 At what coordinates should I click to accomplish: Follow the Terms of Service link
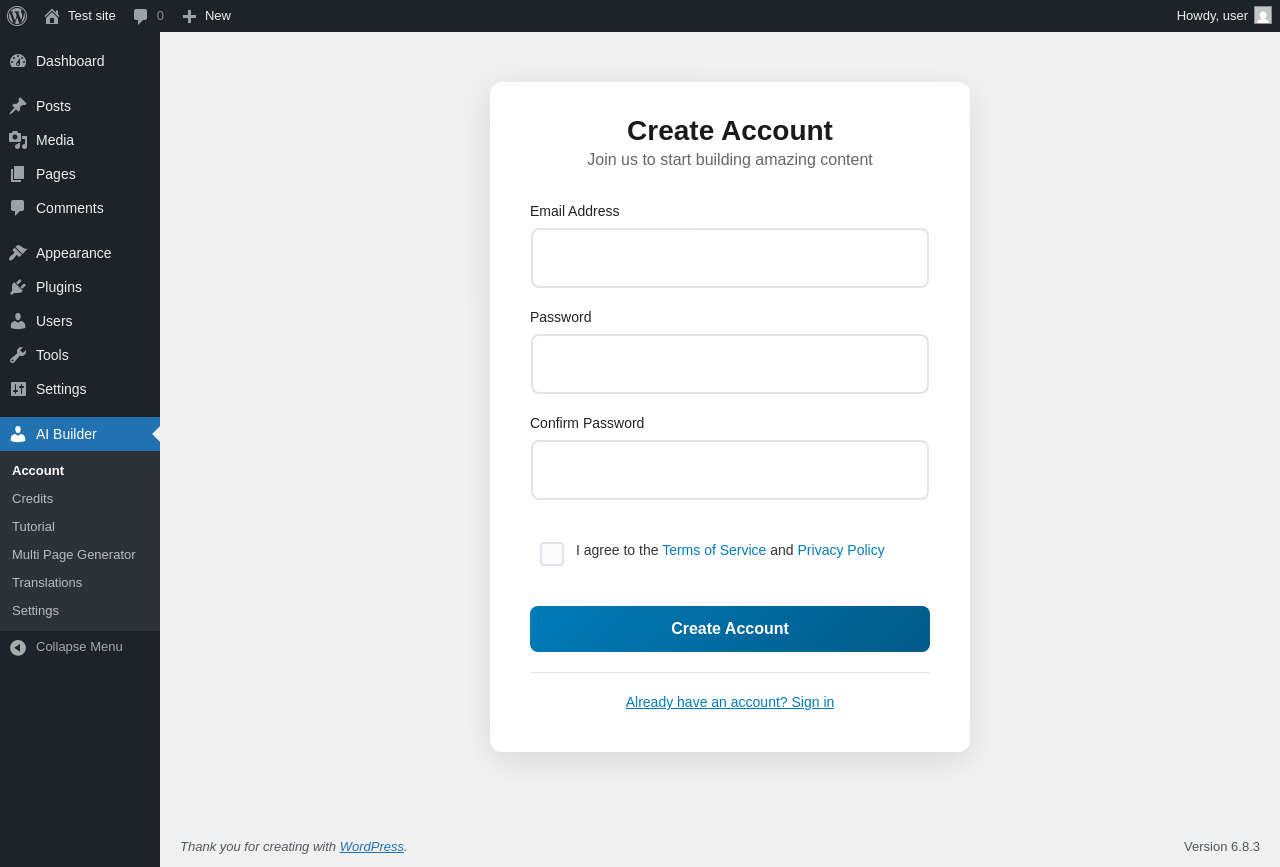pos(714,550)
